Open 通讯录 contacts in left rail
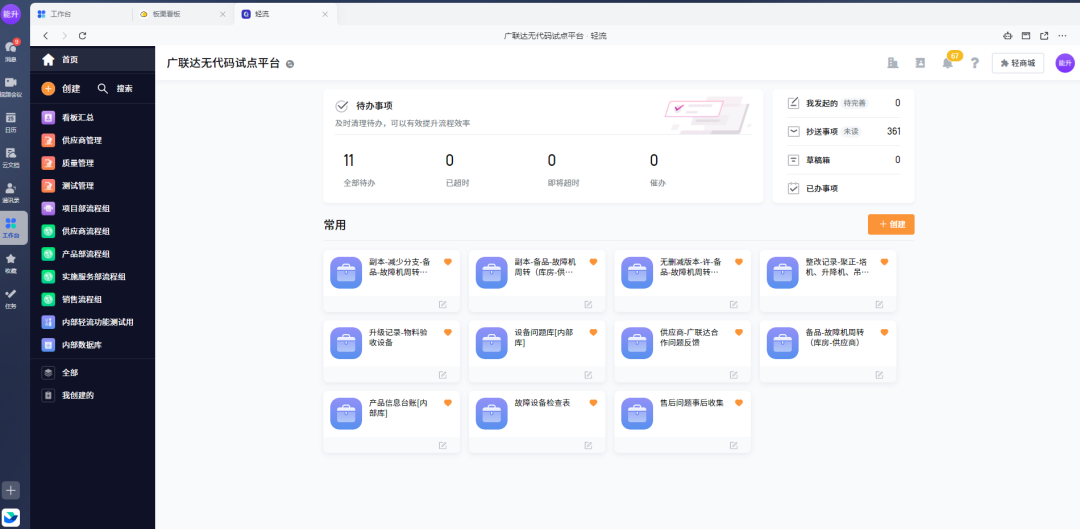The height and width of the screenshot is (529, 1080). click(x=11, y=192)
